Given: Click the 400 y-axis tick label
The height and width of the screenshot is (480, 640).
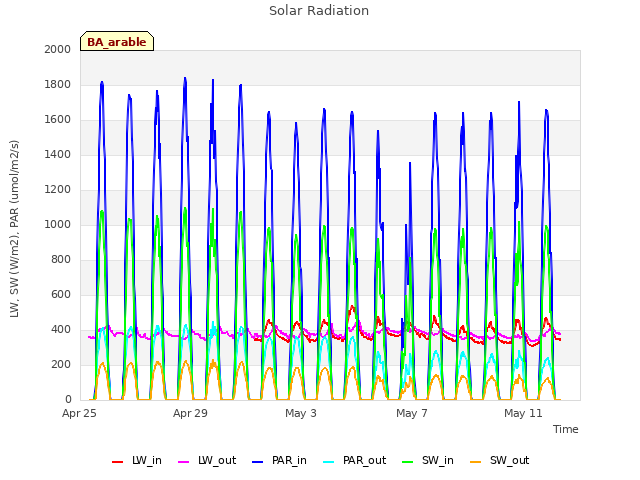Looking at the screenshot, I should (x=61, y=329).
